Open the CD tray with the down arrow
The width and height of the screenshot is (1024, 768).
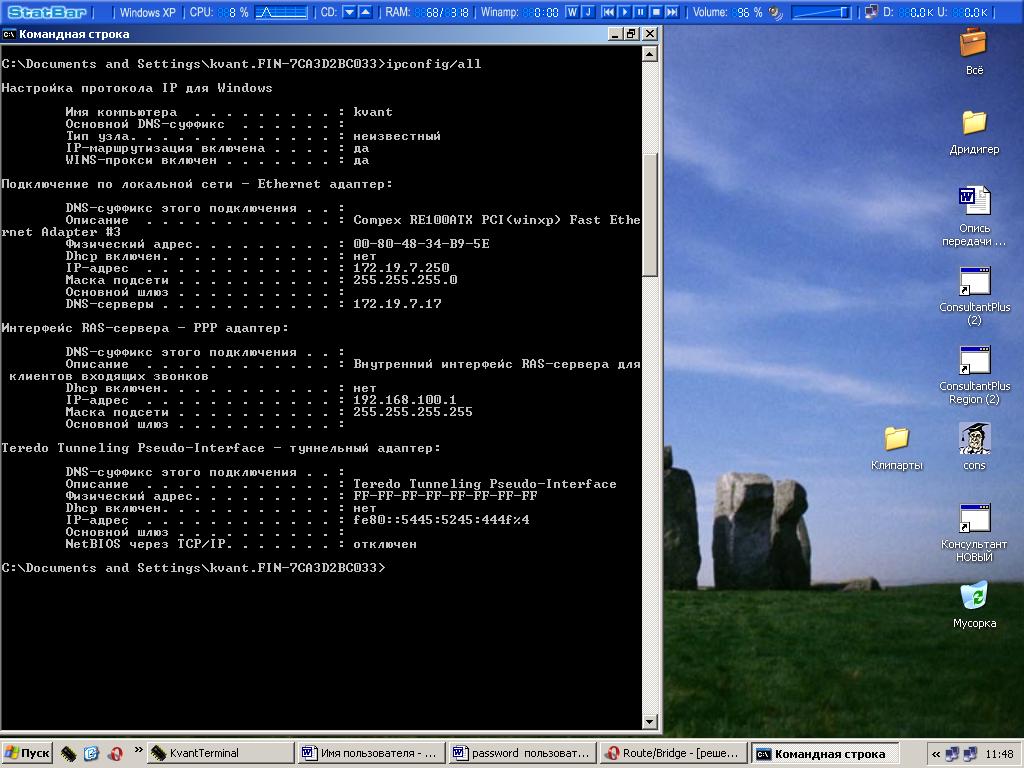click(x=349, y=12)
